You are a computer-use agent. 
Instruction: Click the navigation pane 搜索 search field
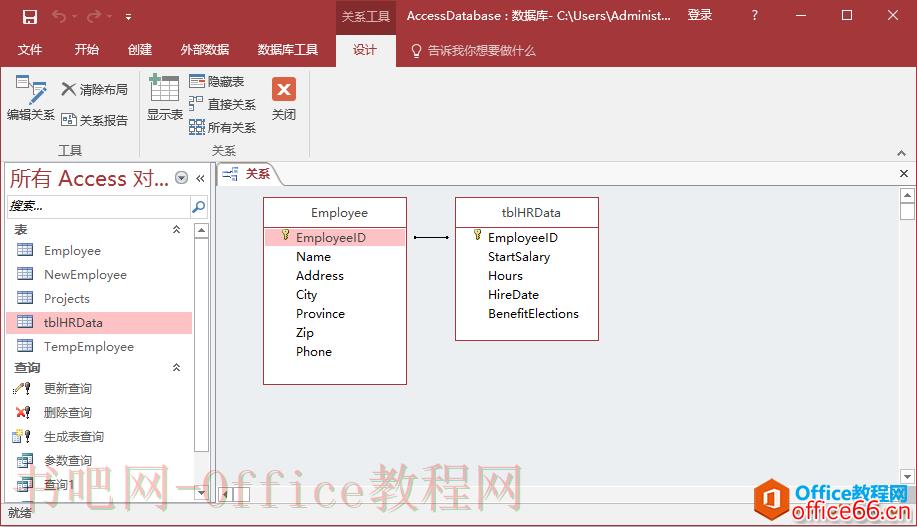pos(98,206)
